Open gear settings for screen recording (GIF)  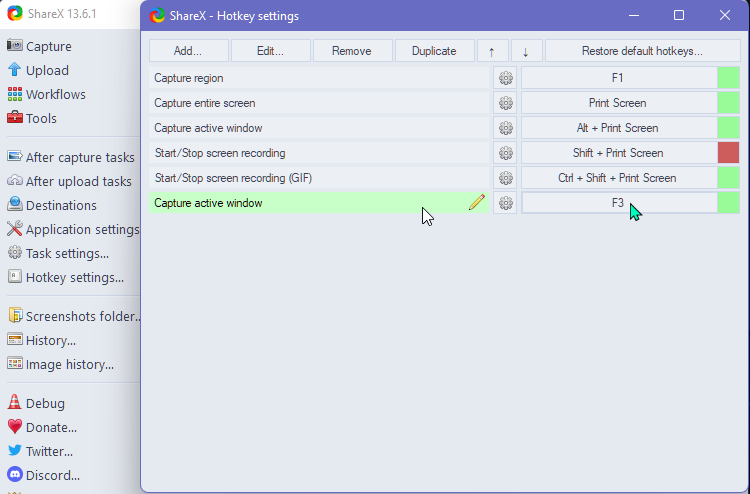tap(505, 178)
